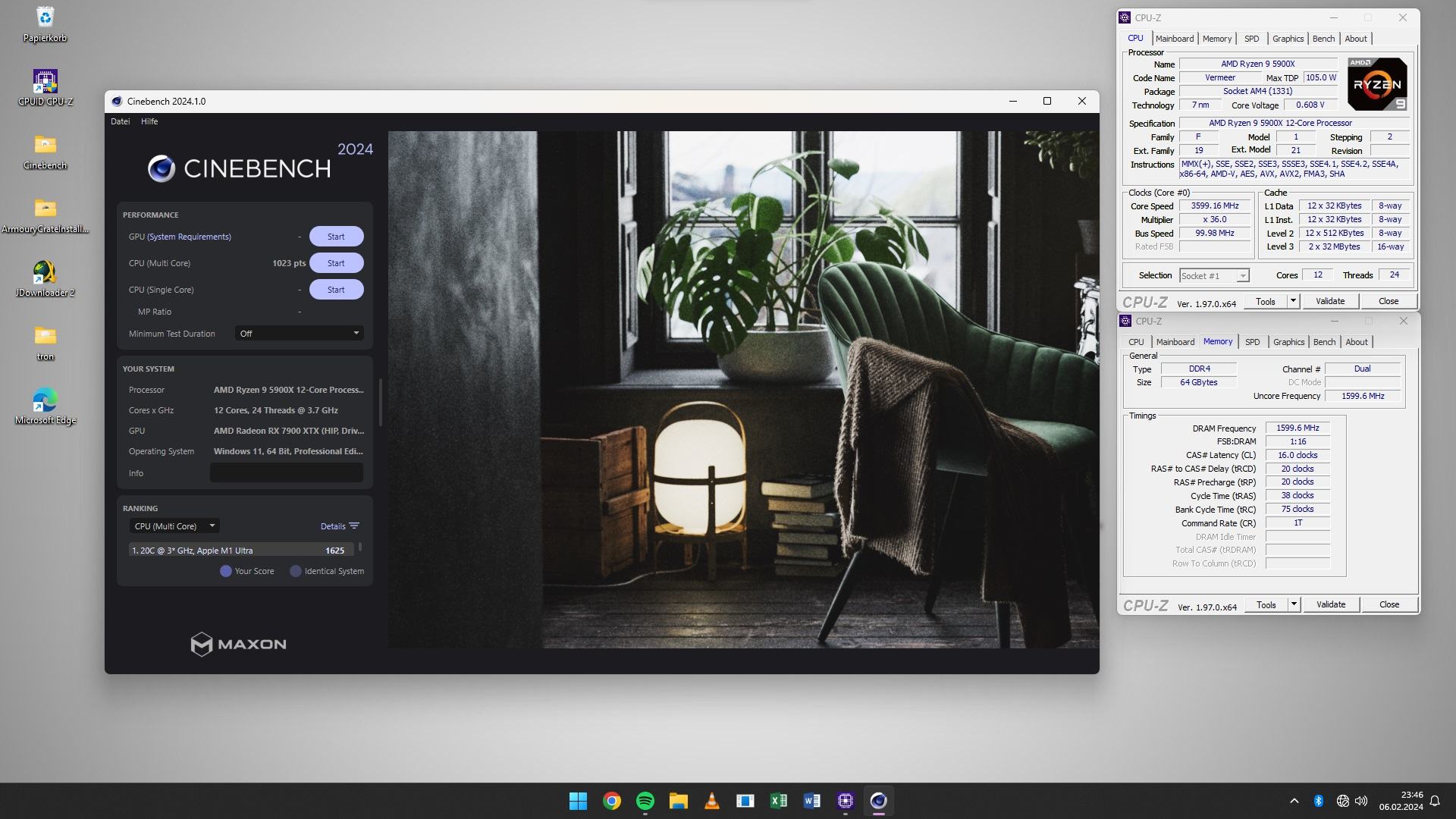Viewport: 1456px width, 819px height.
Task: Open network settings tray icon
Action: tap(1342, 801)
